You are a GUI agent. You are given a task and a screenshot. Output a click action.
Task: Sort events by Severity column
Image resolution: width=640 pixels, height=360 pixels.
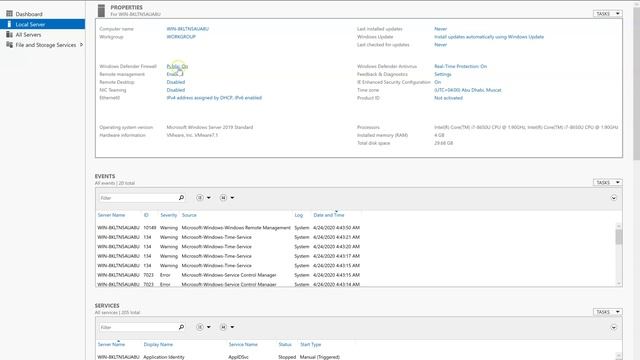coord(169,215)
